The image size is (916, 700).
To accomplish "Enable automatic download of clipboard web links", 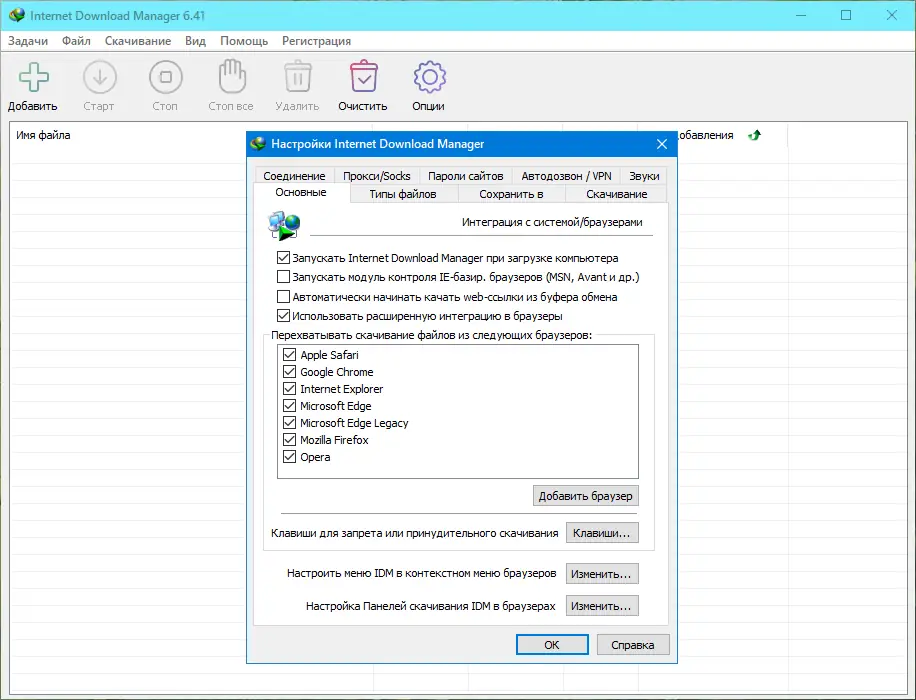I will 283,297.
